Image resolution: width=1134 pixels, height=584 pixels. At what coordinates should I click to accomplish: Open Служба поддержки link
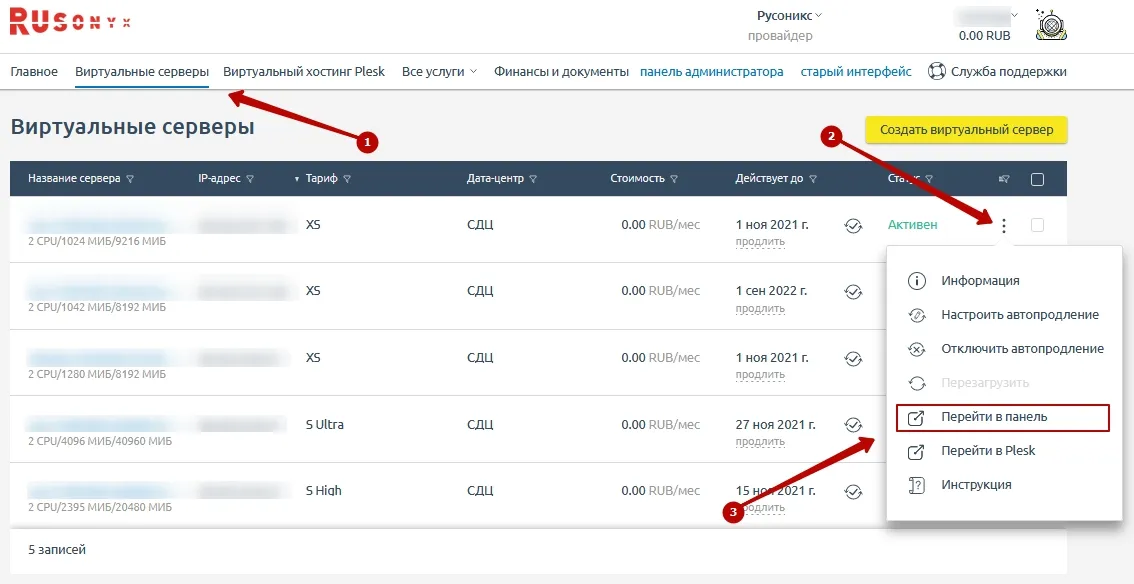tap(1008, 72)
